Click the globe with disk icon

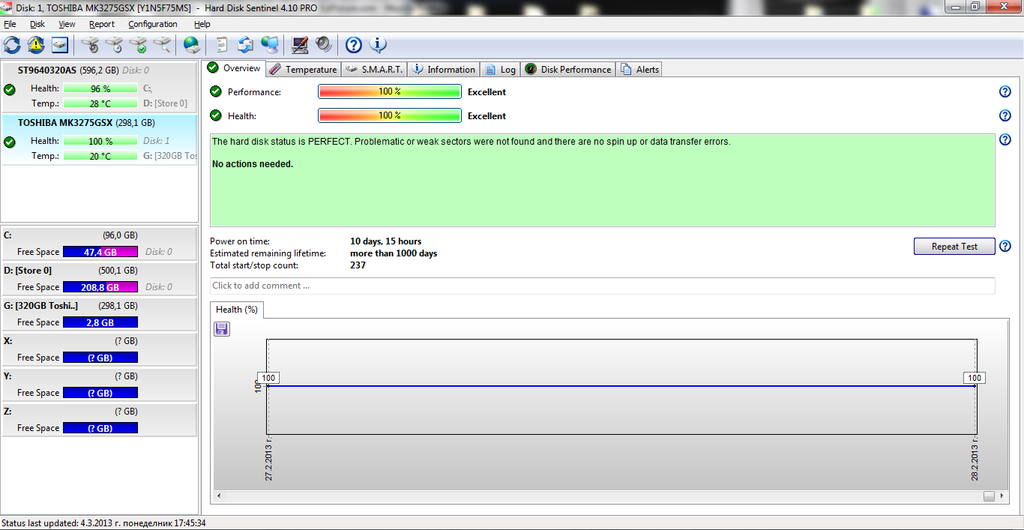click(191, 45)
